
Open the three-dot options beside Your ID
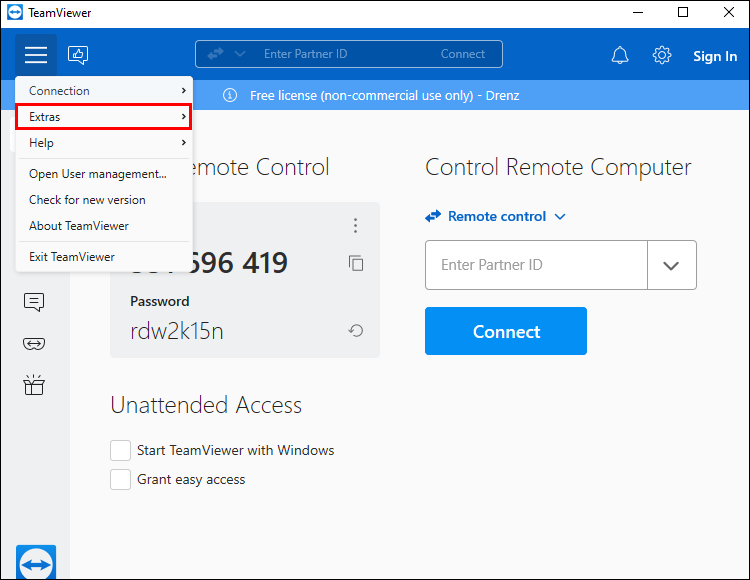(x=355, y=226)
